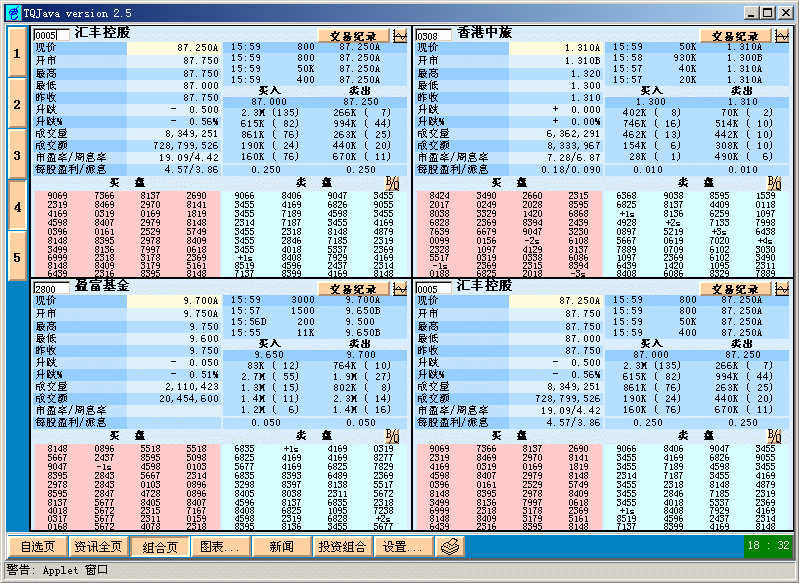Select the 0.18/0.090 earnings value
This screenshot has height=583, width=799.
[x=571, y=170]
